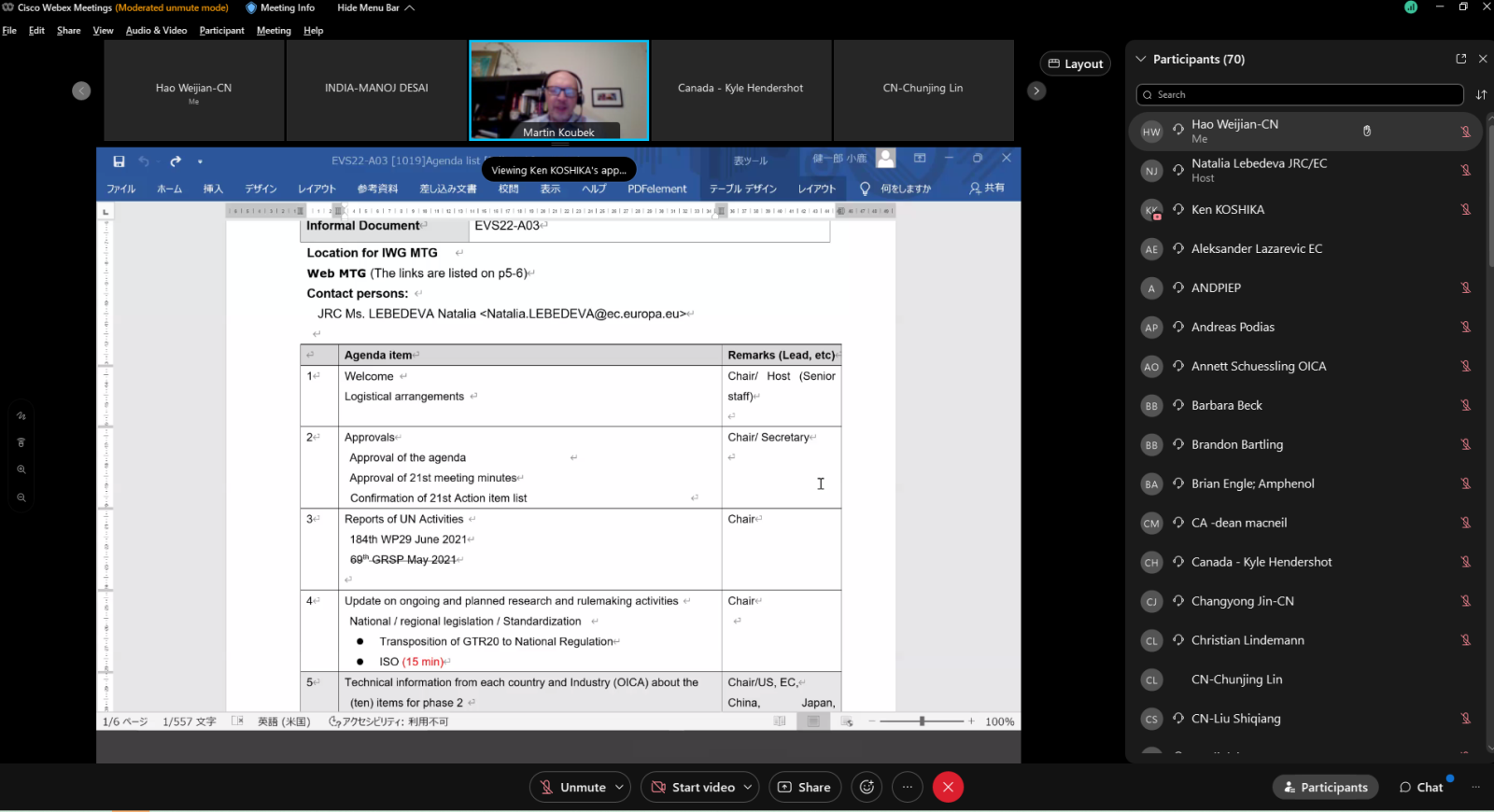Show next video thumbnails with right arrow
Viewport: 1494px width, 812px height.
point(1036,91)
